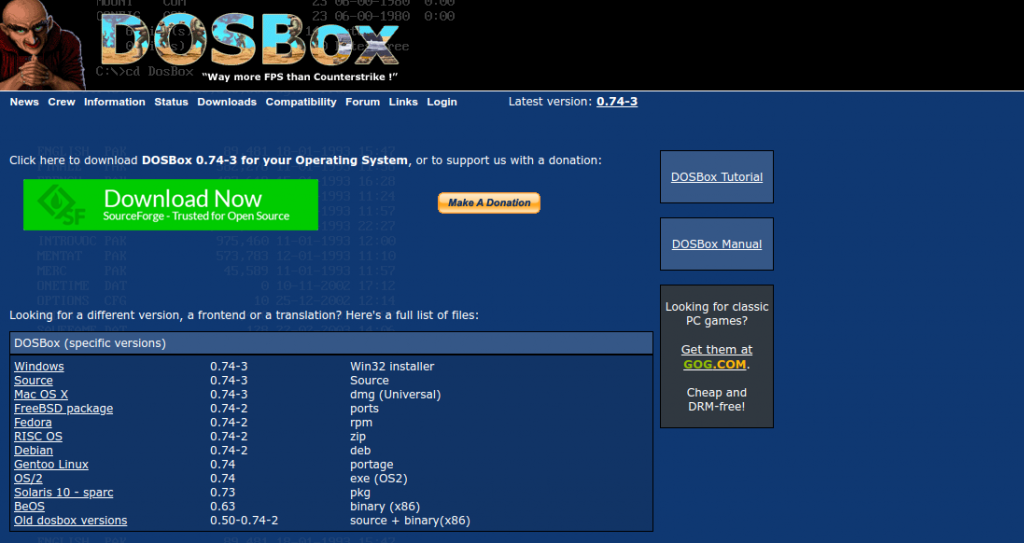This screenshot has width=1024, height=543.
Task: Click the "DOSBox (specific versions)" table header
Action: (331, 343)
